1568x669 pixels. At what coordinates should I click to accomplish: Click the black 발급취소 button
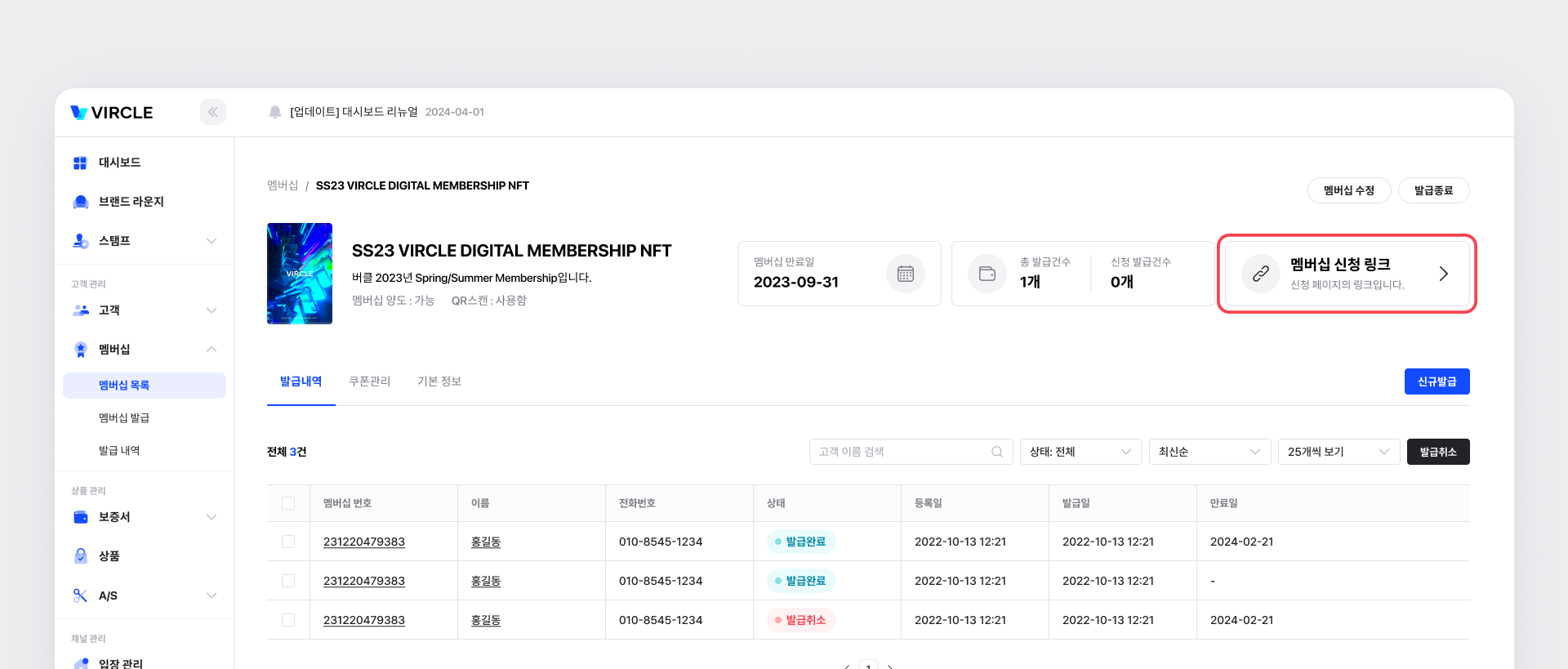pos(1438,452)
